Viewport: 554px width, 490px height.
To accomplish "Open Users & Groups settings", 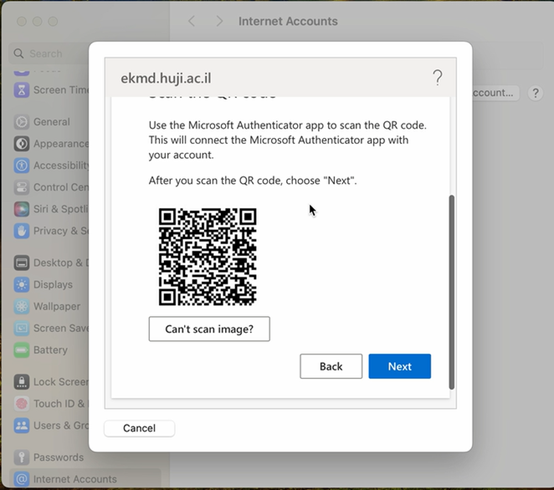I will coord(51,425).
